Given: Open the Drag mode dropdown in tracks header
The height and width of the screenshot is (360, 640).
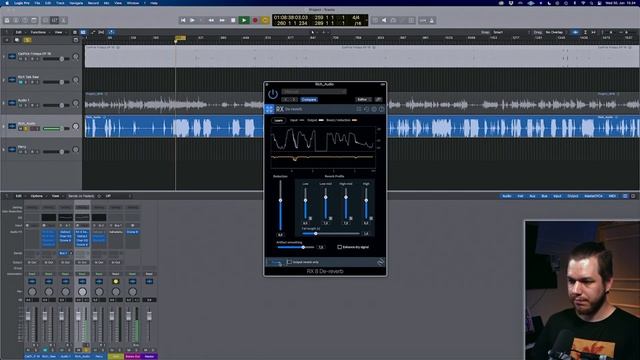Looking at the screenshot, I should coord(555,32).
